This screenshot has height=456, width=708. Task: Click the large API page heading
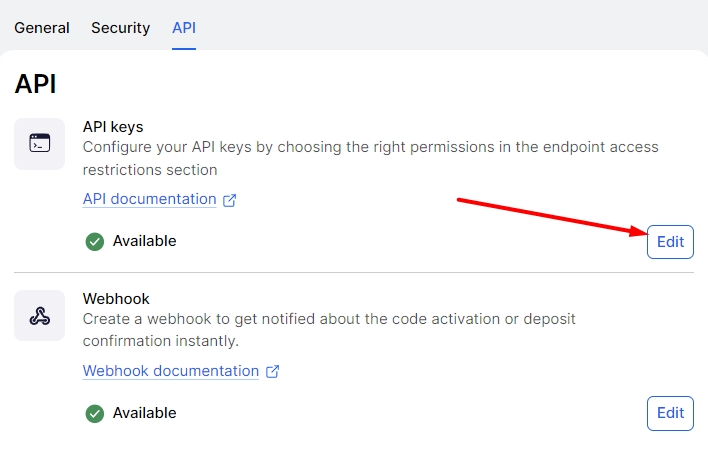[x=35, y=84]
